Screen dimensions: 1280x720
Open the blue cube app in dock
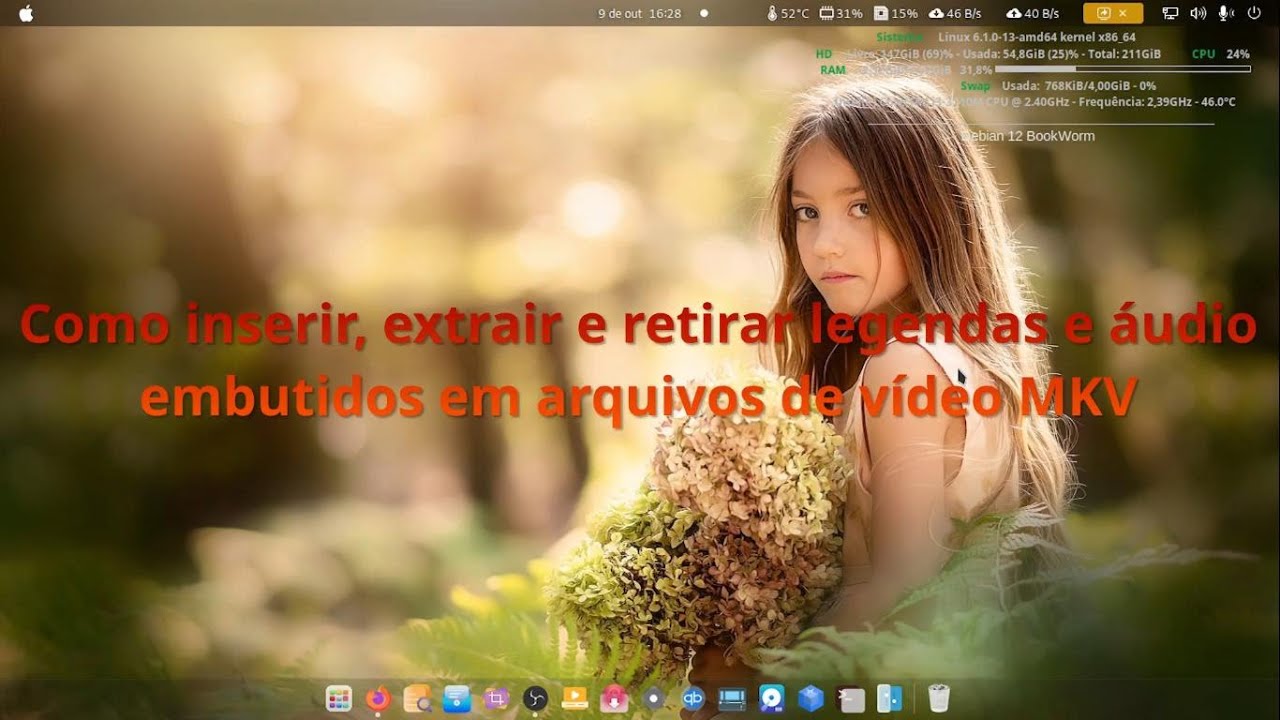pyautogui.click(x=811, y=698)
